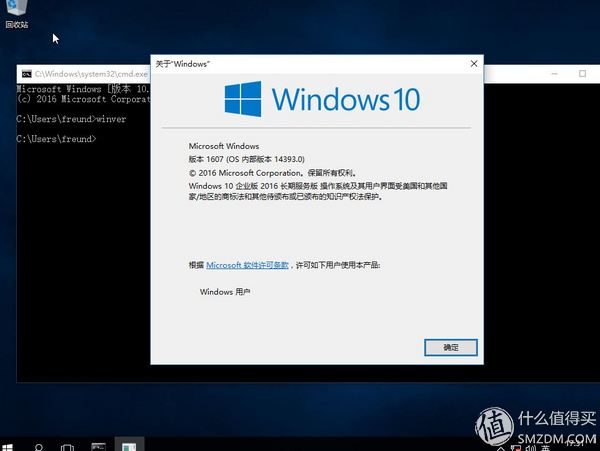Maximize the cmd.exe command prompt window
Screen dimensions: 600x451
[x=582, y=73]
